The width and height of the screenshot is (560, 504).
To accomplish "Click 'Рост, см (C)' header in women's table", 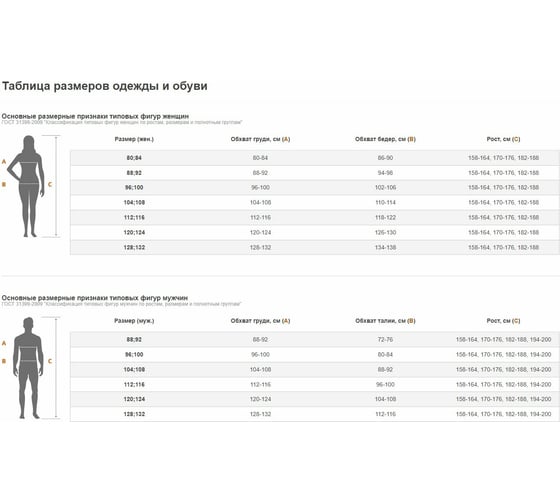I will [x=504, y=139].
